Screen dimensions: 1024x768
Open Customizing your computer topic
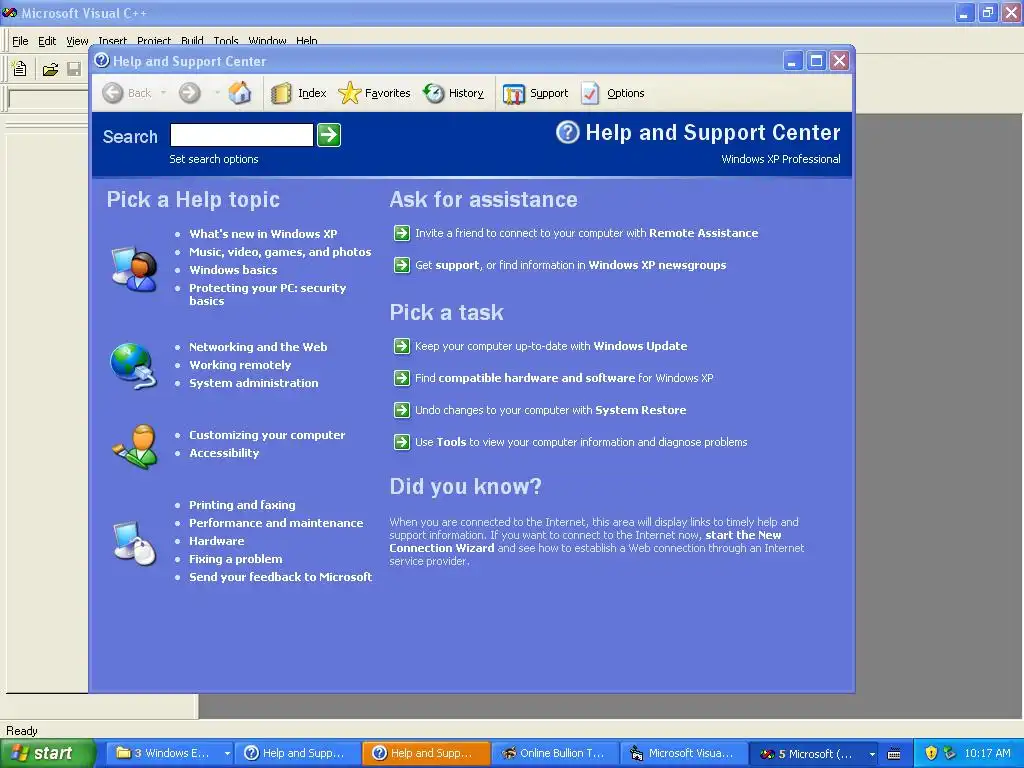tap(267, 435)
